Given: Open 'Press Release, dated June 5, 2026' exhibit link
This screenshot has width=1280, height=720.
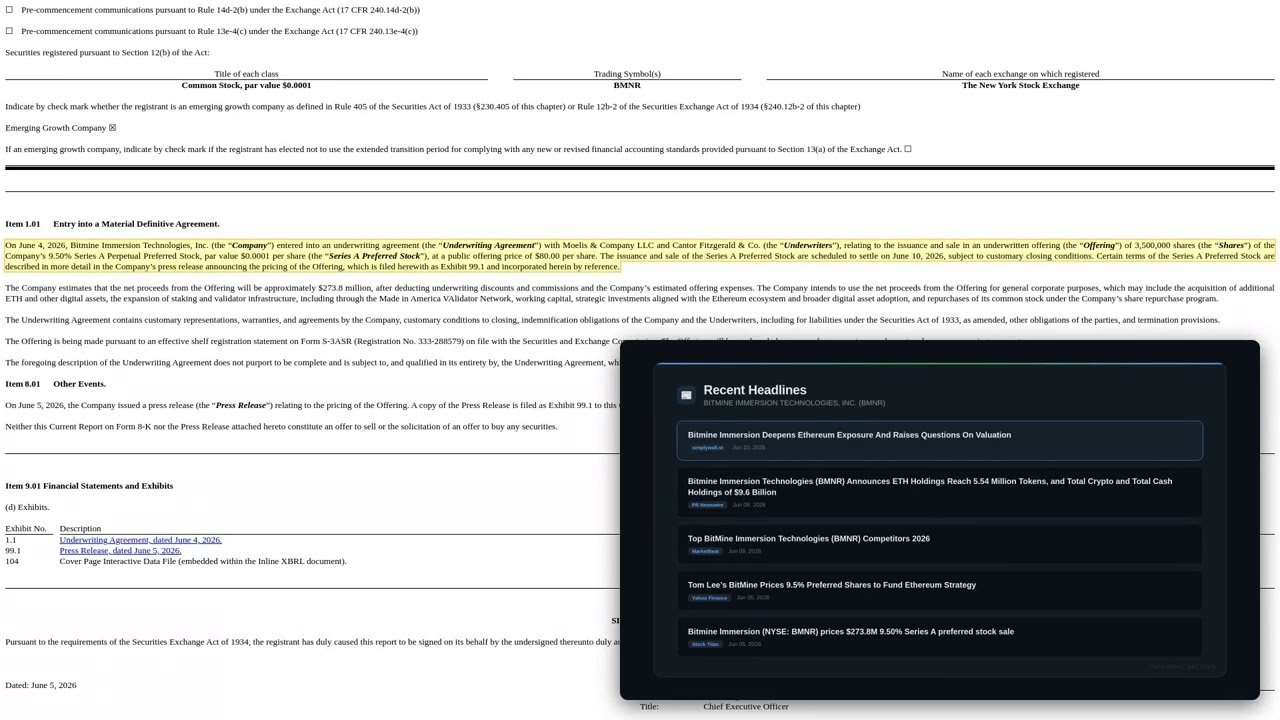Looking at the screenshot, I should click(x=120, y=551).
